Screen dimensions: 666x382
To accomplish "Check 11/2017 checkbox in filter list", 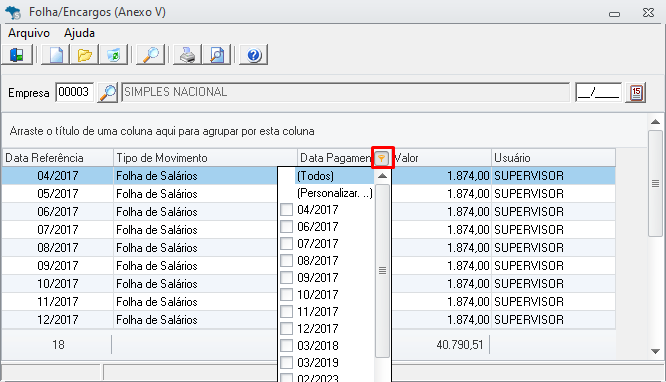I will pos(287,311).
